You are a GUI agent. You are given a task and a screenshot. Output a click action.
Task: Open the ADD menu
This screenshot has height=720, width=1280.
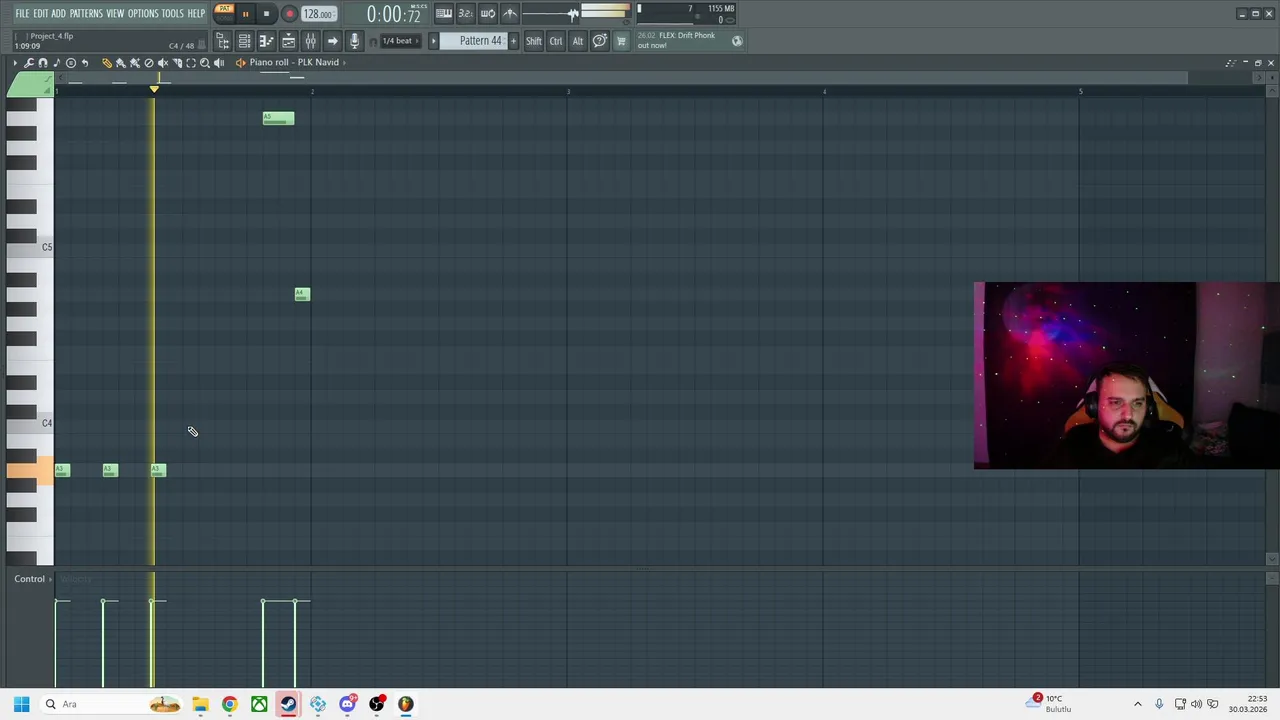59,13
